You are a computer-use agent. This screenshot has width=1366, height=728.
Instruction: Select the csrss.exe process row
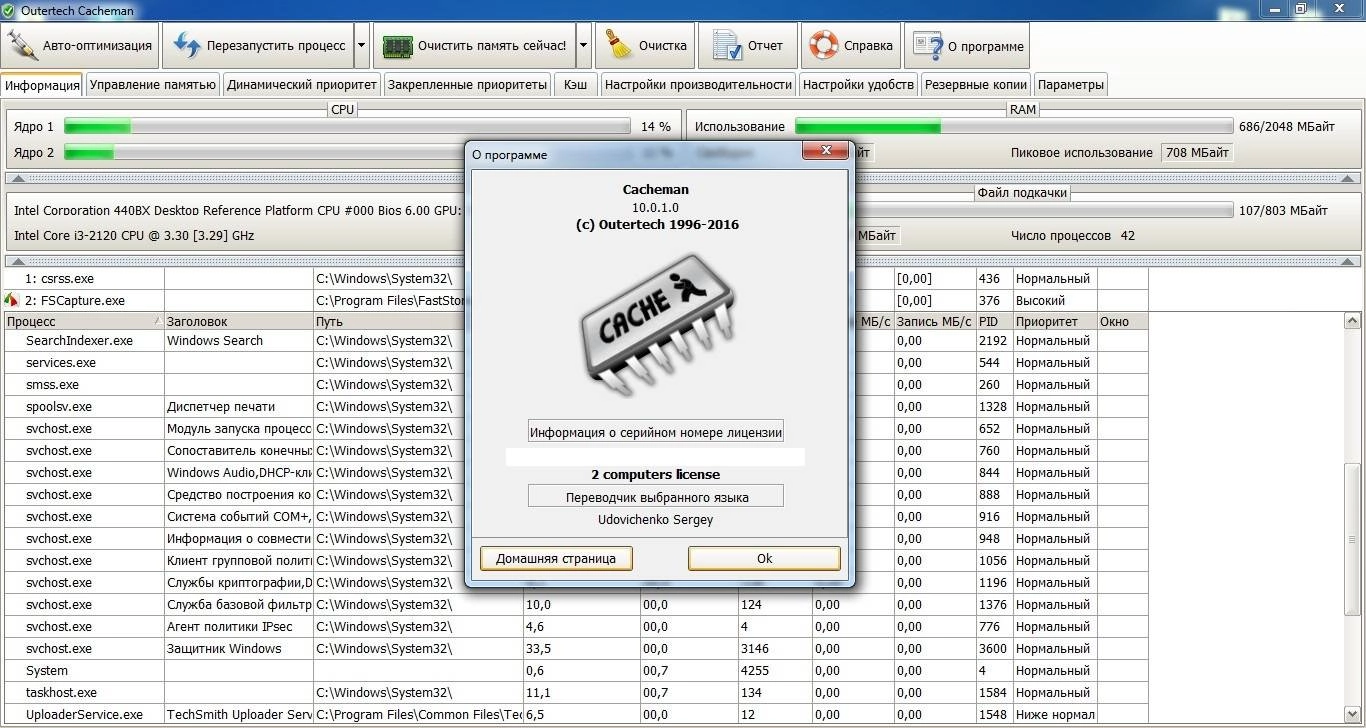coord(576,278)
